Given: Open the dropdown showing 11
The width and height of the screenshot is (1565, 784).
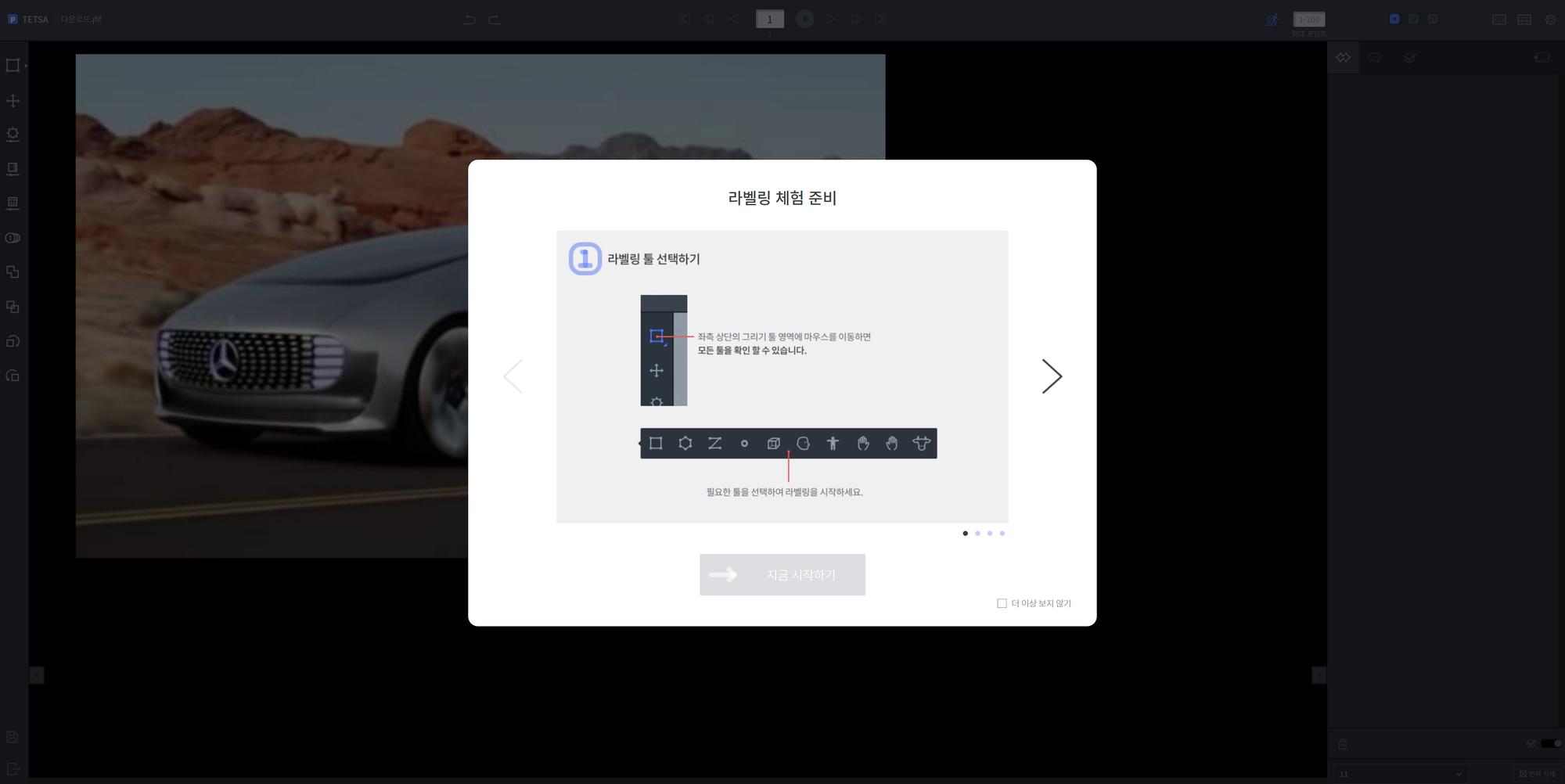Looking at the screenshot, I should 1401,774.
